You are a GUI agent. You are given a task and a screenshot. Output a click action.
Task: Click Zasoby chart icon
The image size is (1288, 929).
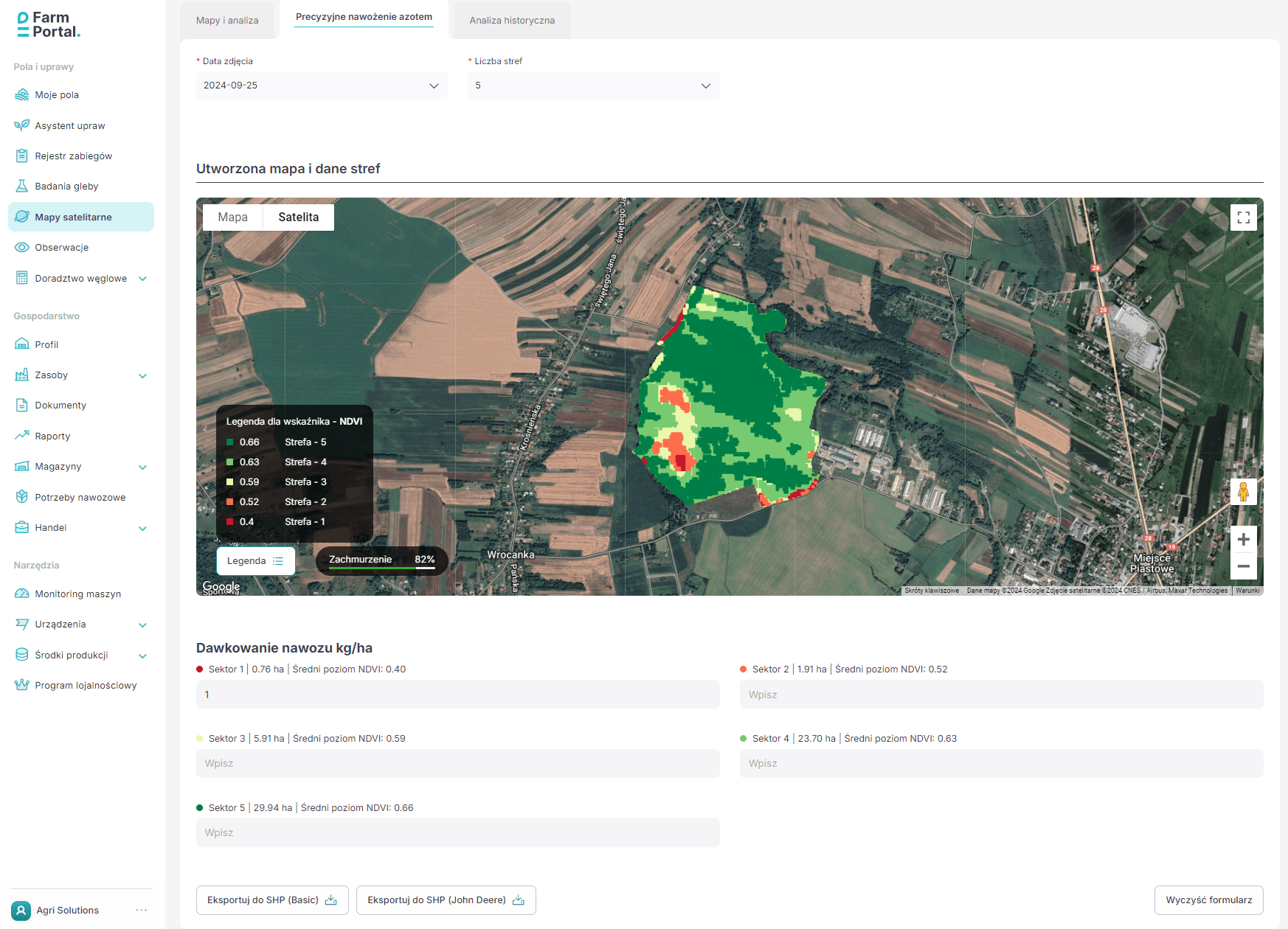coord(22,375)
